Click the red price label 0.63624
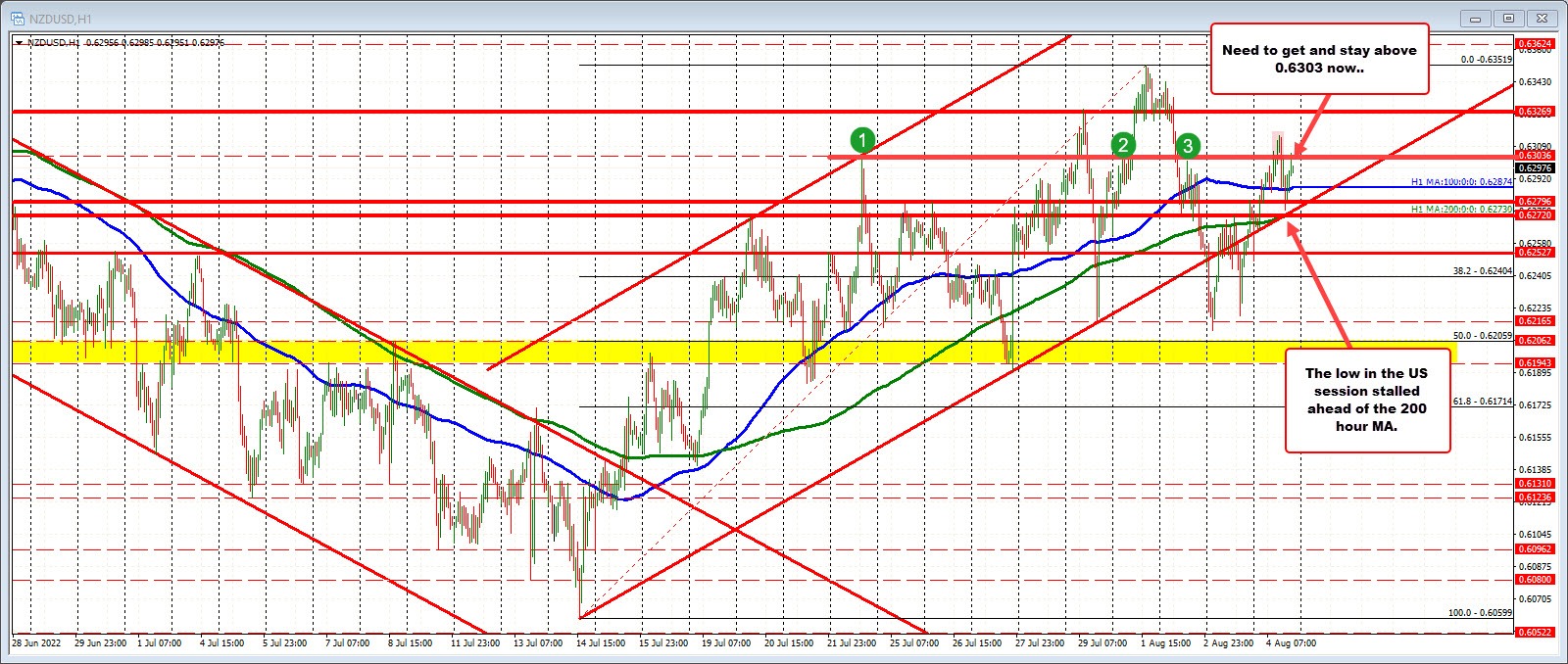Image resolution: width=1568 pixels, height=664 pixels. pyautogui.click(x=1535, y=44)
